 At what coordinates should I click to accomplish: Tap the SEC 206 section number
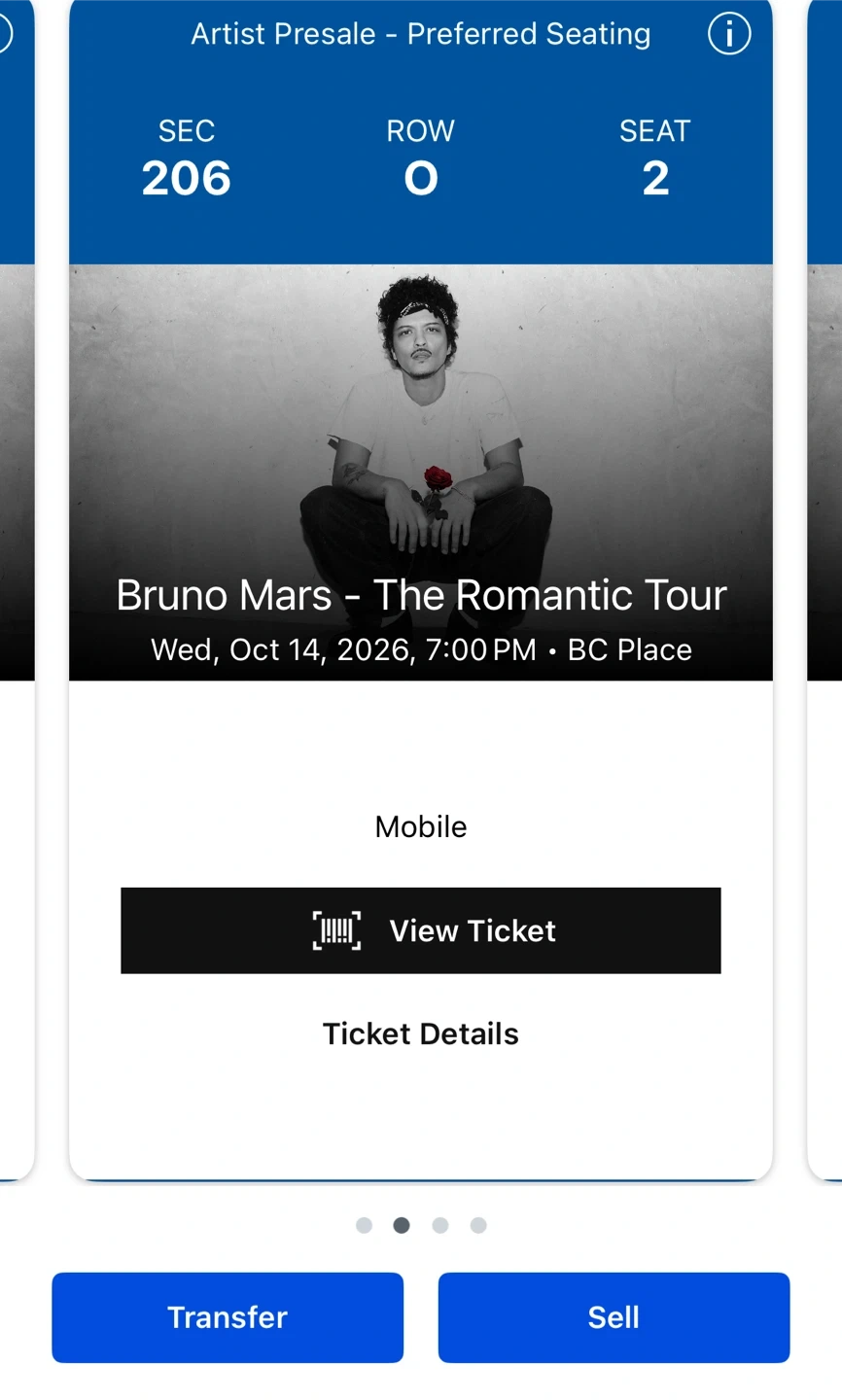186,178
